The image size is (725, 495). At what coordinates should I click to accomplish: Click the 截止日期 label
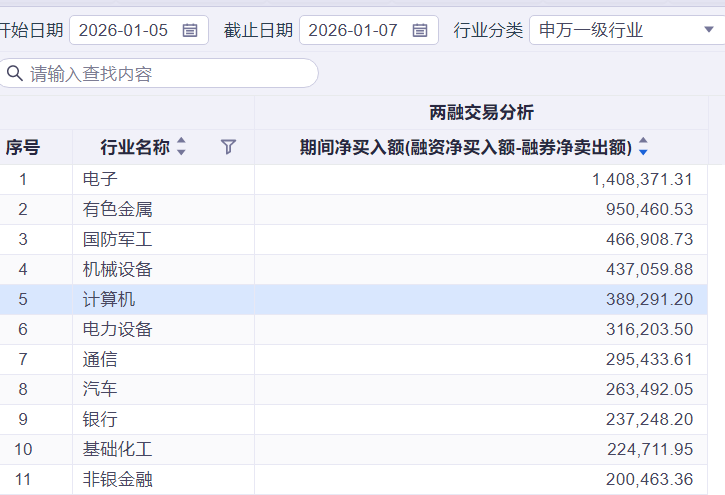pyautogui.click(x=258, y=31)
